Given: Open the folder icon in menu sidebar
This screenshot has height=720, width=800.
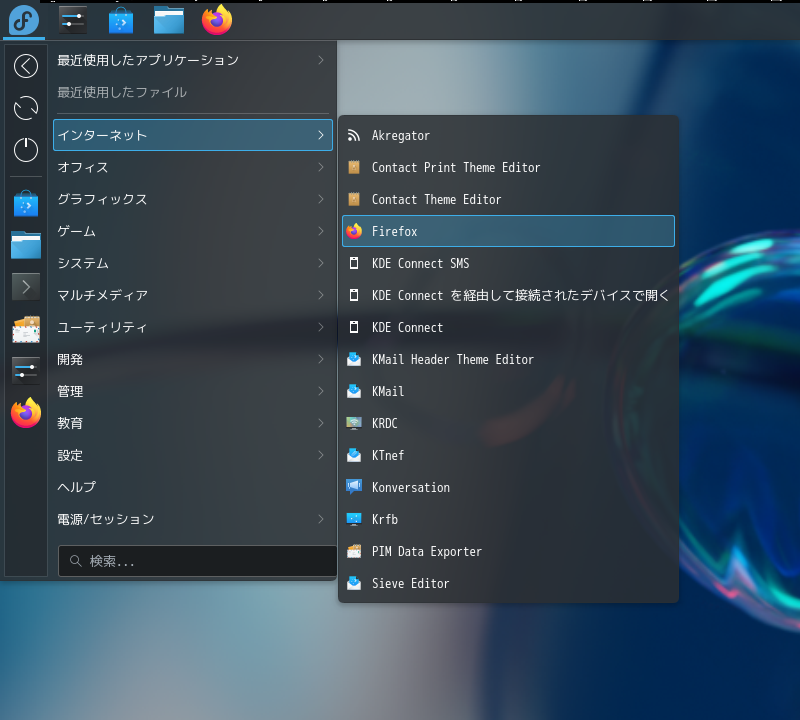Looking at the screenshot, I should pos(26,245).
